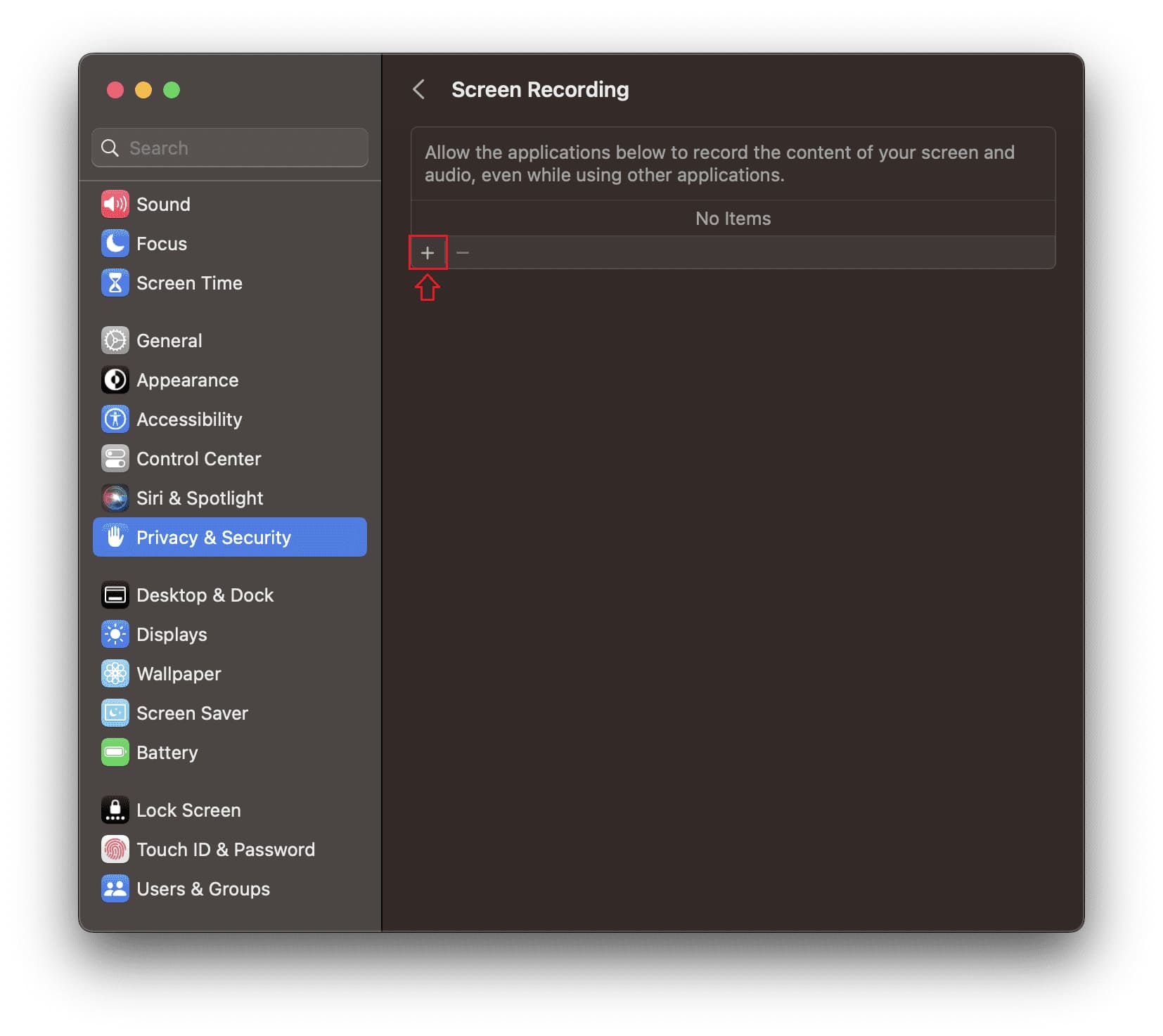The height and width of the screenshot is (1036, 1163).
Task: Click the Appearance icon in sidebar
Action: pyautogui.click(x=115, y=380)
